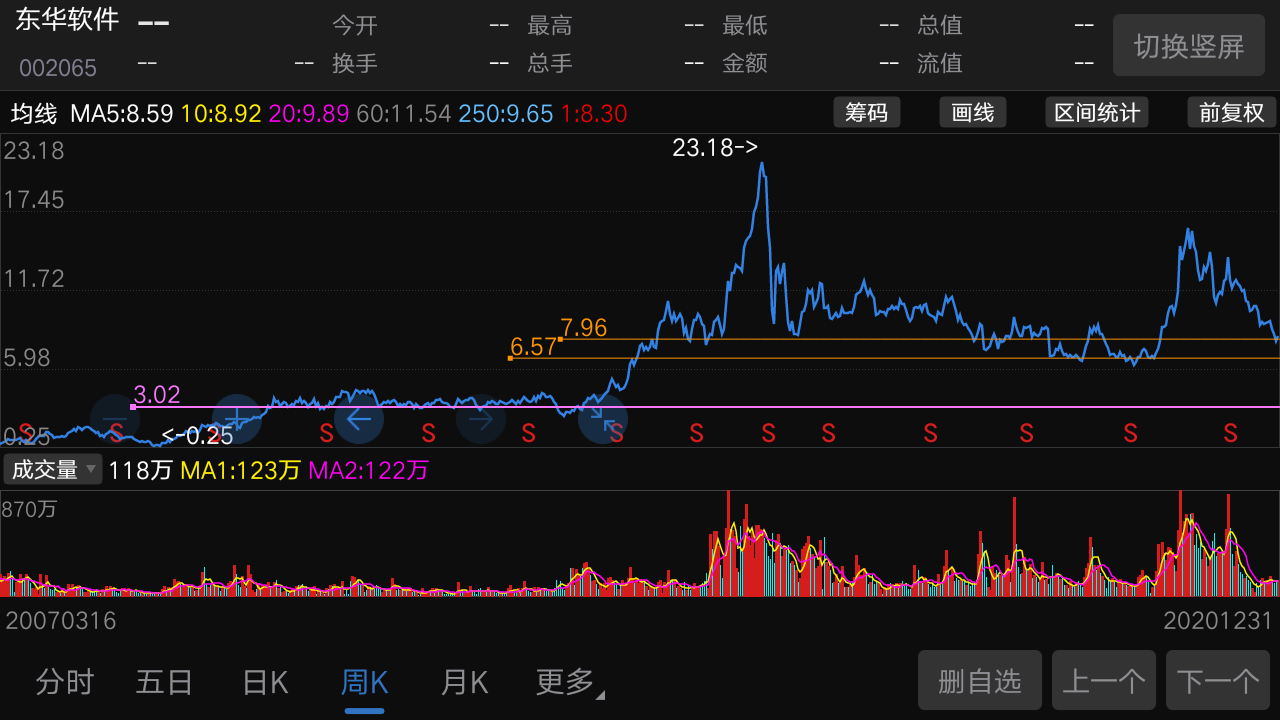Click the 金额 amount label
The width and height of the screenshot is (1280, 720).
(745, 63)
